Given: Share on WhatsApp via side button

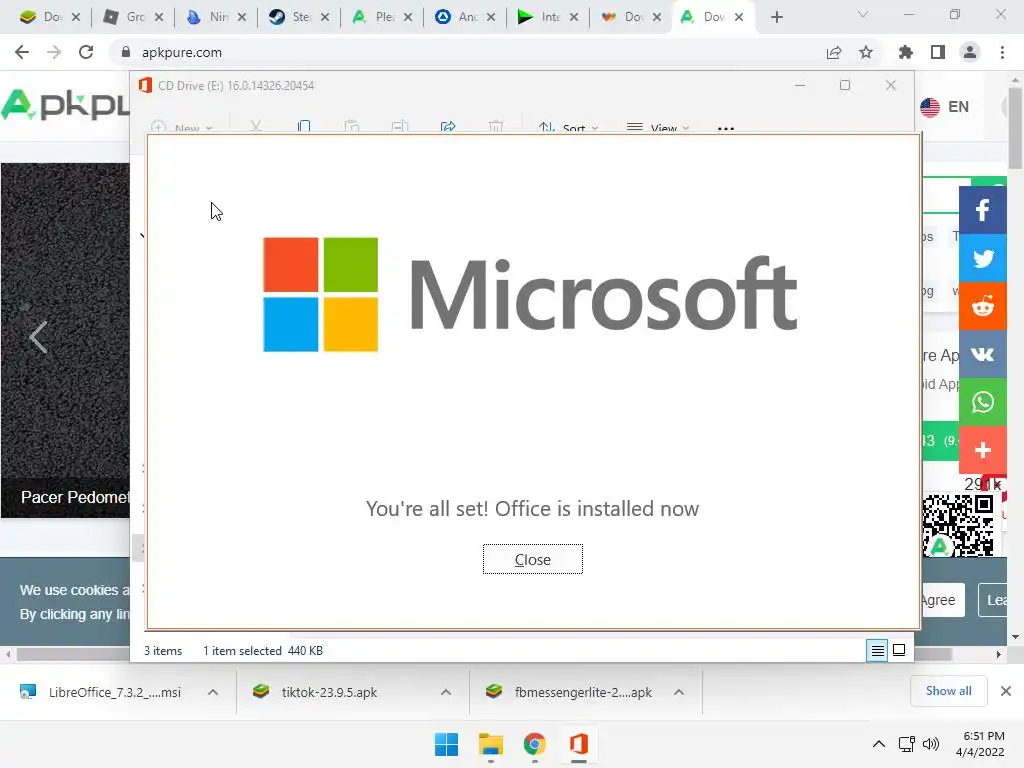Looking at the screenshot, I should [x=982, y=402].
